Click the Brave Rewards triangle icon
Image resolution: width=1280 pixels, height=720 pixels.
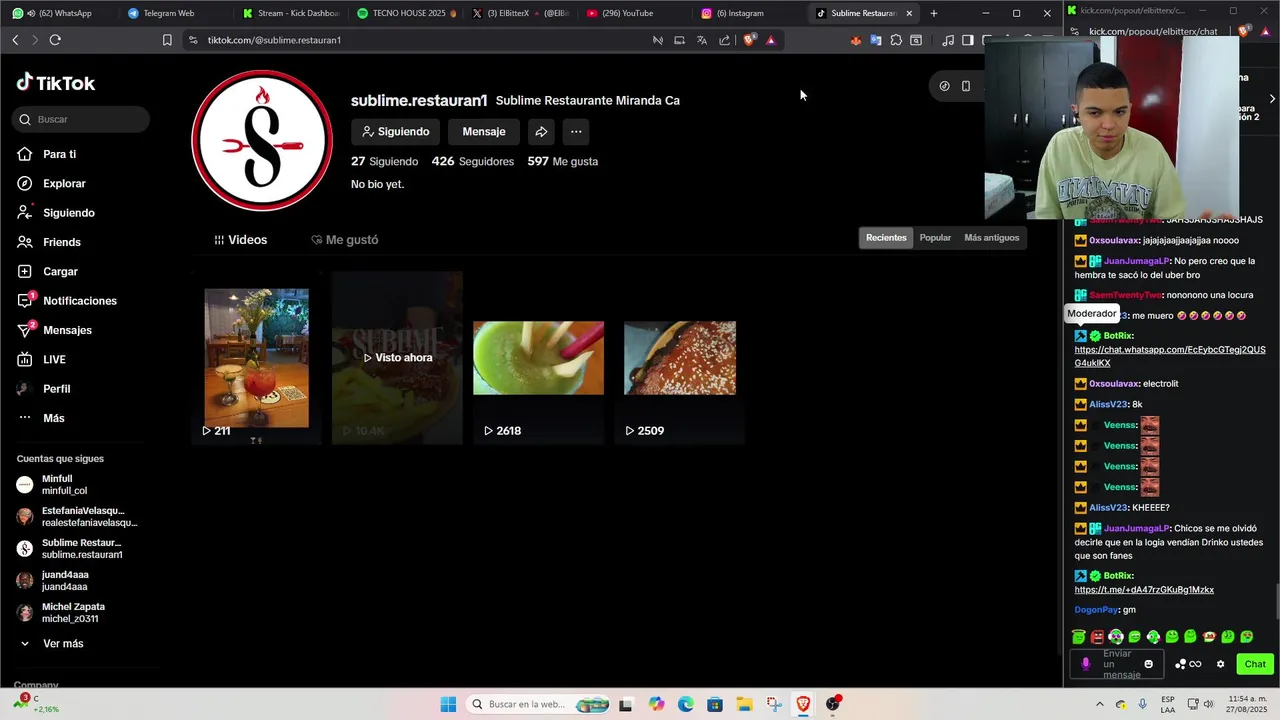771,40
